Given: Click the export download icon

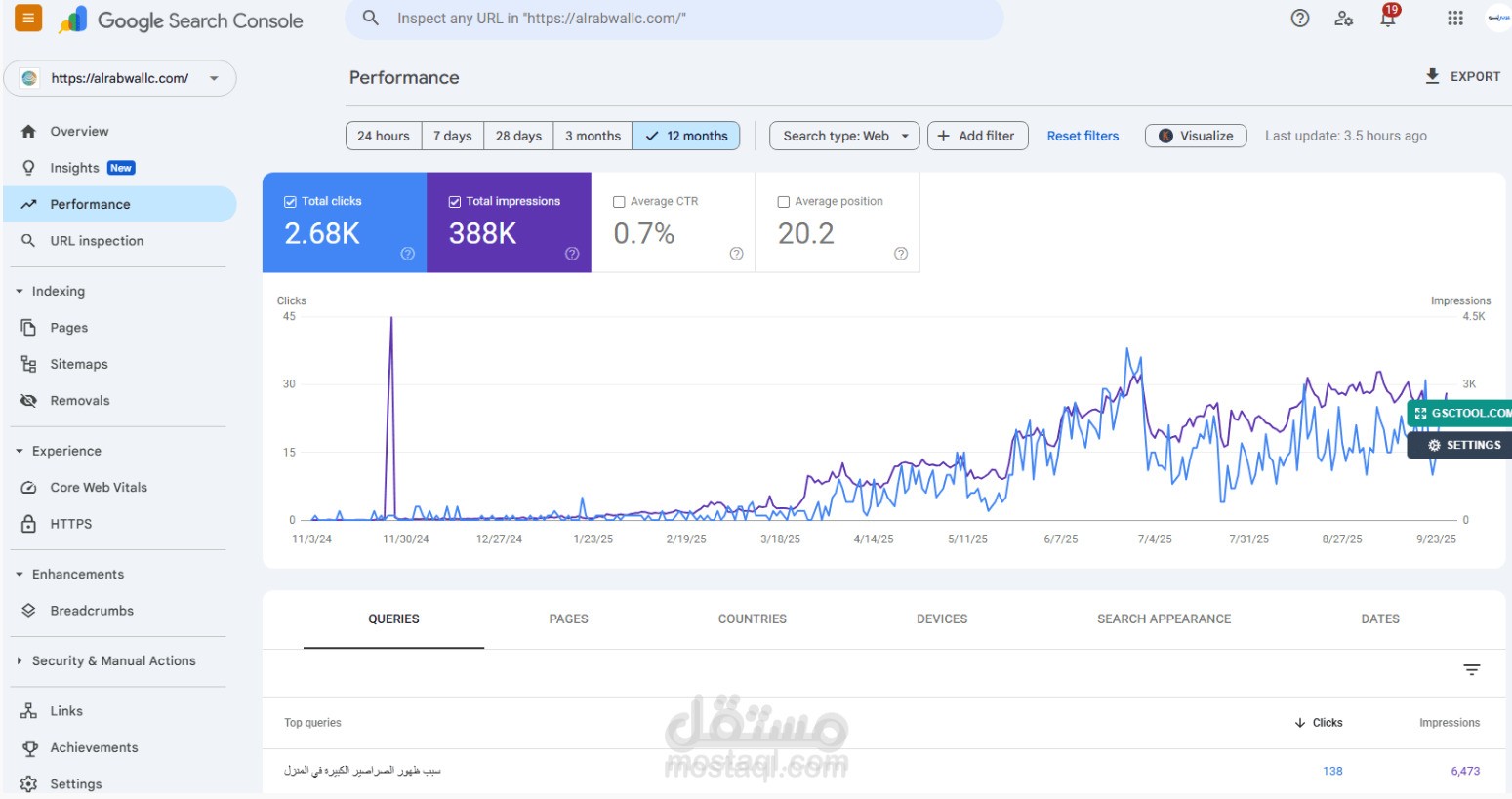Looking at the screenshot, I should click(1432, 76).
